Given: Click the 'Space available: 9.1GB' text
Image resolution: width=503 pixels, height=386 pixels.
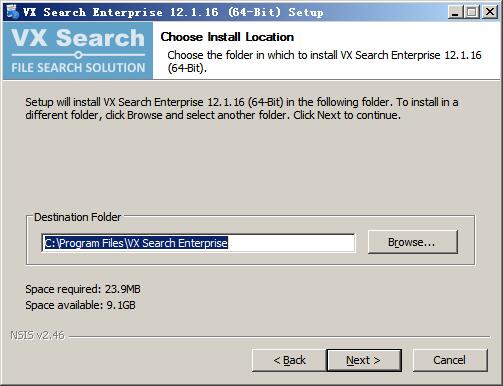Looking at the screenshot, I should [80, 305].
